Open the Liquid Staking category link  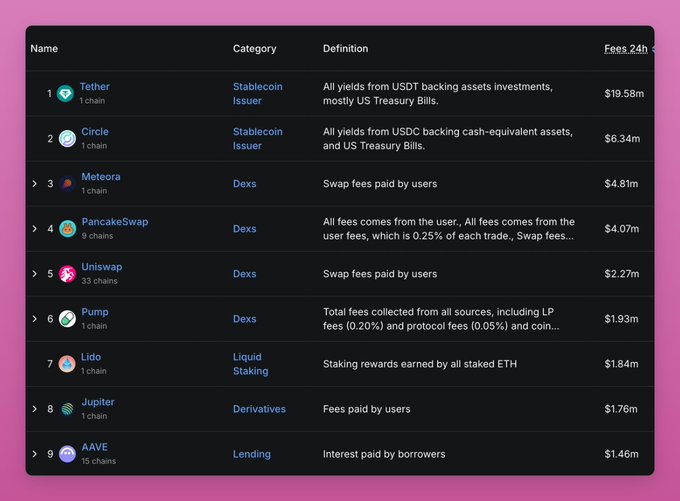250,364
